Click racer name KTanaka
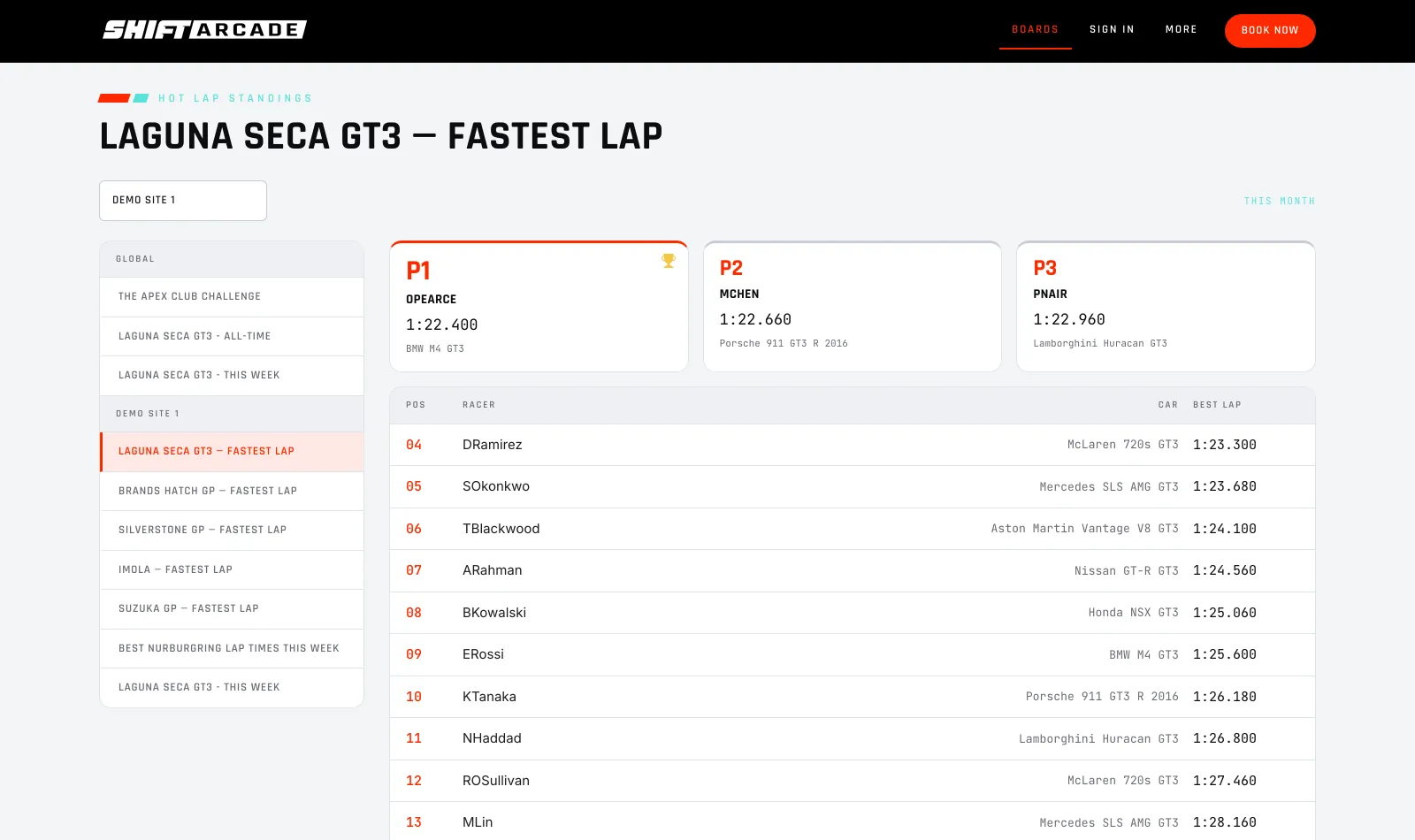This screenshot has height=840, width=1415. click(x=489, y=697)
